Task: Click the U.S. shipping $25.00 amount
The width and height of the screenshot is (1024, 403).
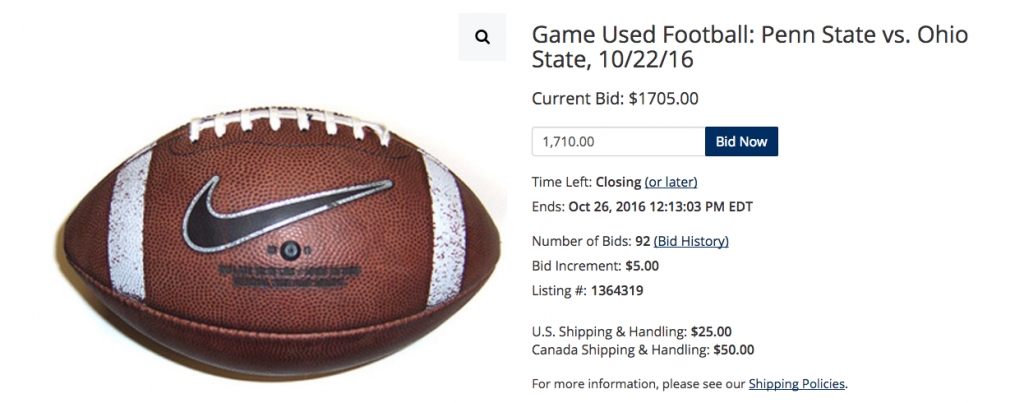Action: click(711, 332)
